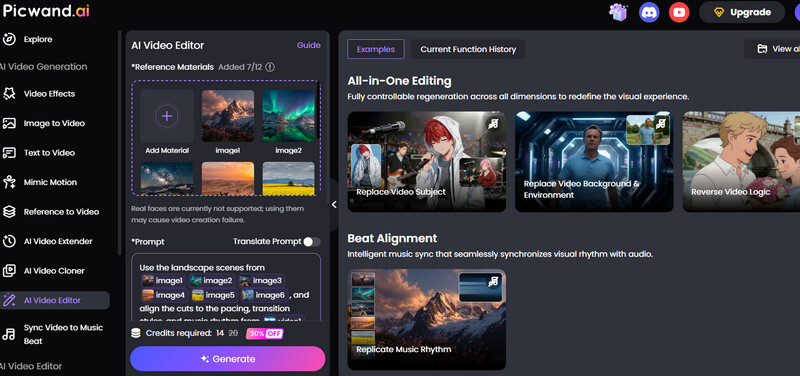This screenshot has height=376, width=800.
Task: Click the Upgrade button
Action: [x=742, y=12]
